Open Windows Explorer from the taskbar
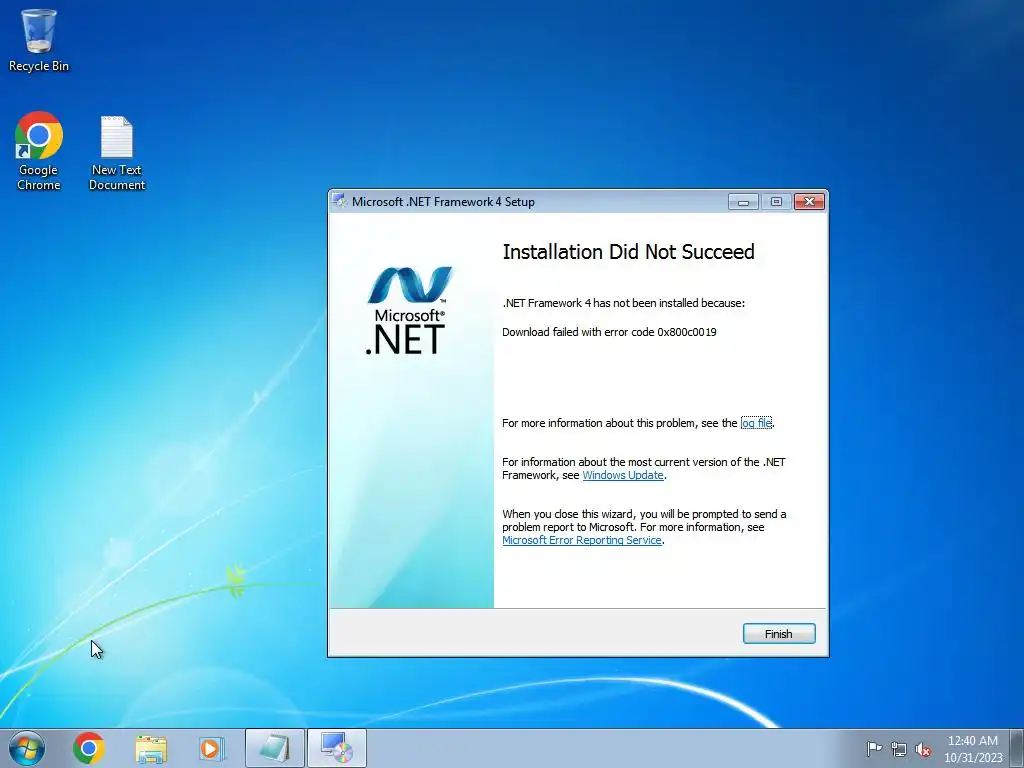Viewport: 1024px width, 768px height. tap(151, 748)
